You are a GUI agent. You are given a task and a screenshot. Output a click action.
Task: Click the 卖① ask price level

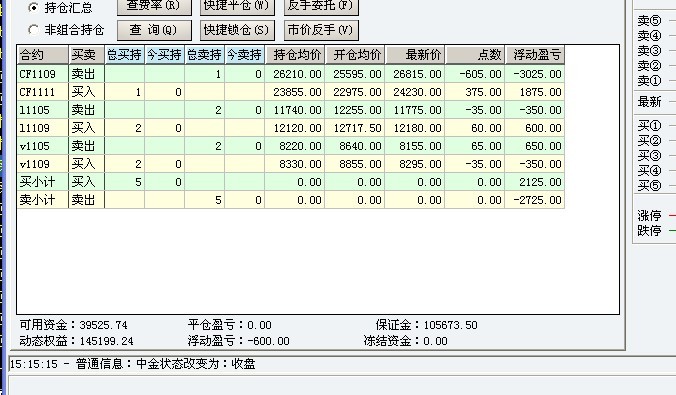pos(649,81)
